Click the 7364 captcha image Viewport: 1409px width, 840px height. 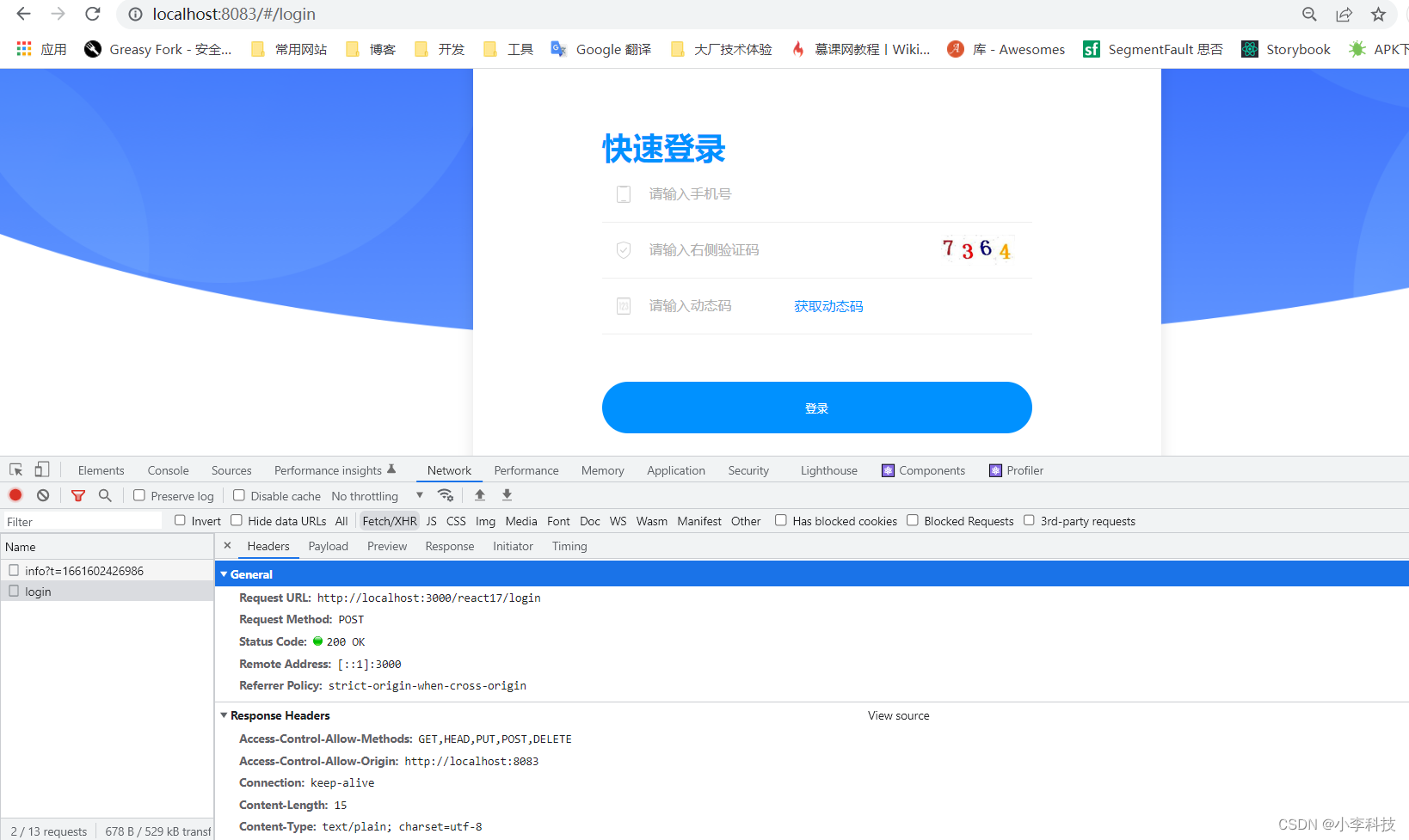click(x=977, y=249)
